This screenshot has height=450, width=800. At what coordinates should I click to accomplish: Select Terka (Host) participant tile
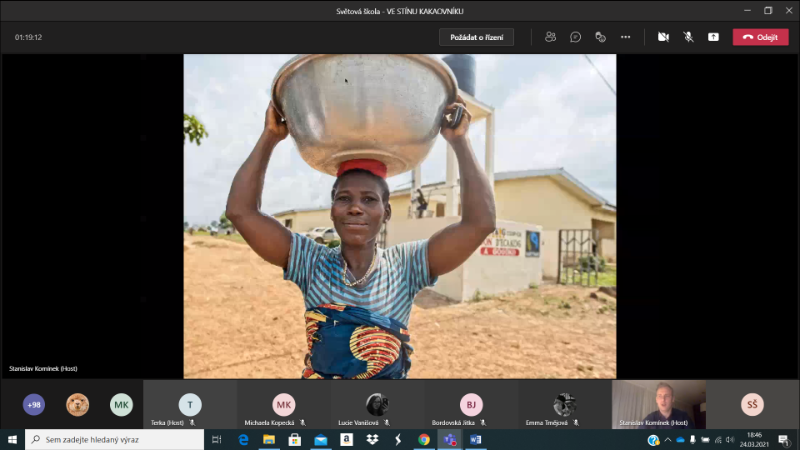pyautogui.click(x=190, y=404)
